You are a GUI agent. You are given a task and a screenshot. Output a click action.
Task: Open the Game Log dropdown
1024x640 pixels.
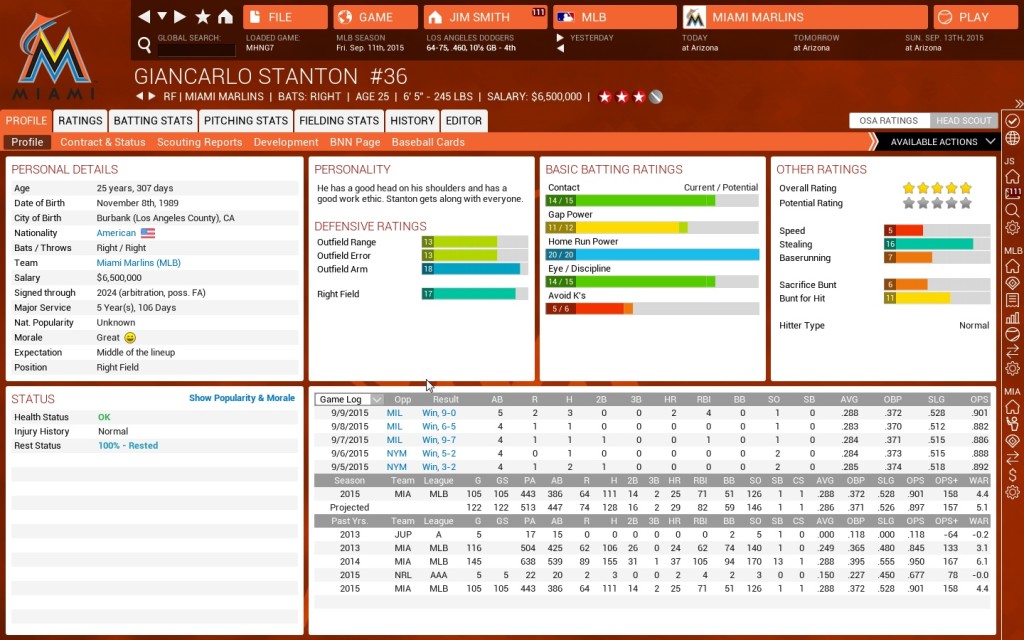[349, 399]
